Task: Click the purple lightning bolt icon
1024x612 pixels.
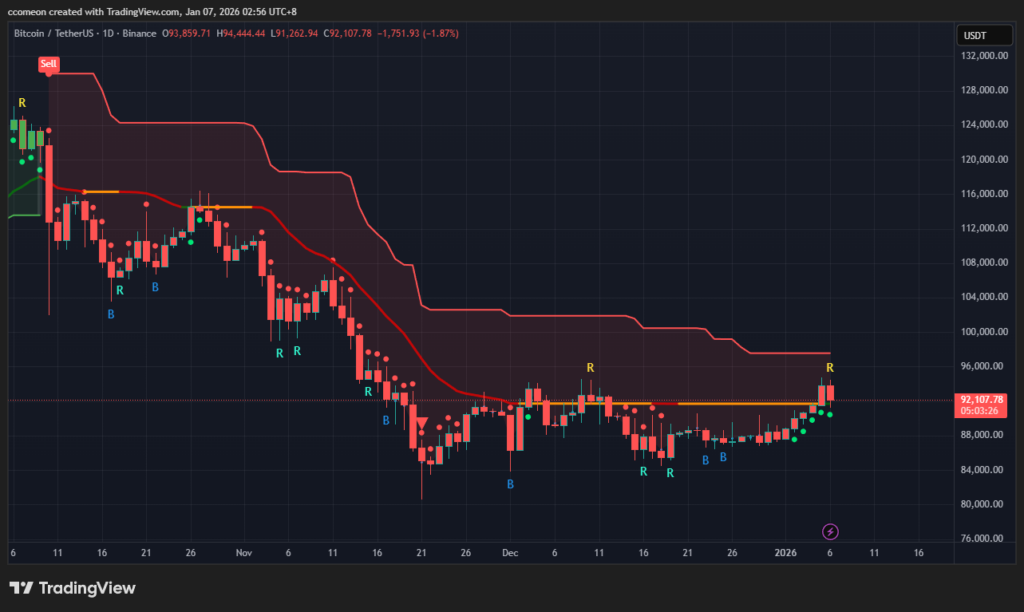Action: (x=829, y=531)
